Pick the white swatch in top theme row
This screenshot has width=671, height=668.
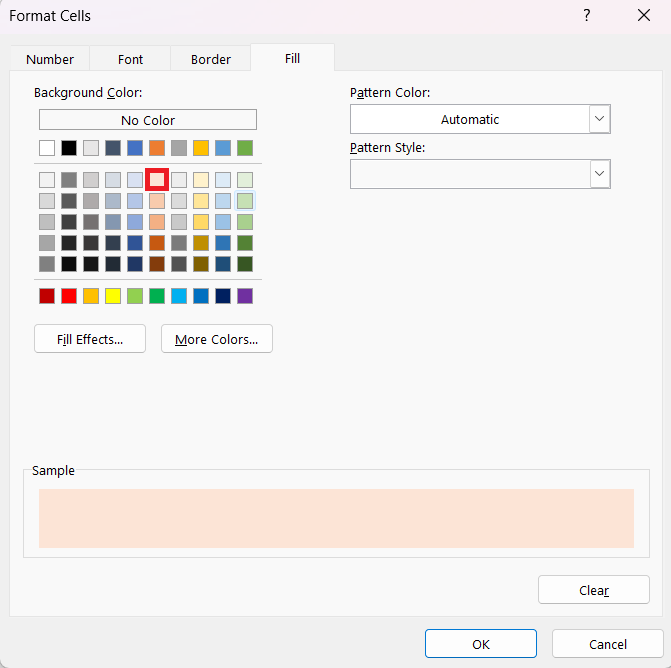coord(47,148)
